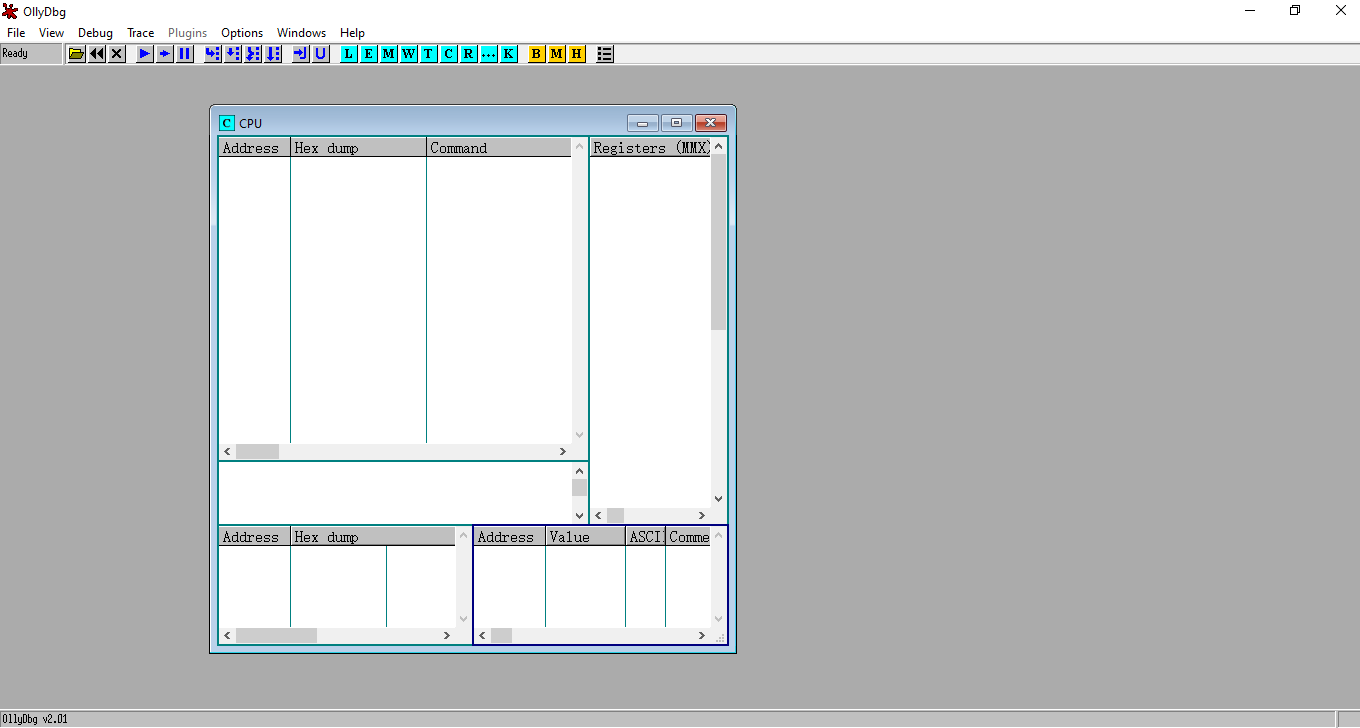Screen dimensions: 1360x728
Task: Click the Value header in the stack pane
Action: (585, 537)
